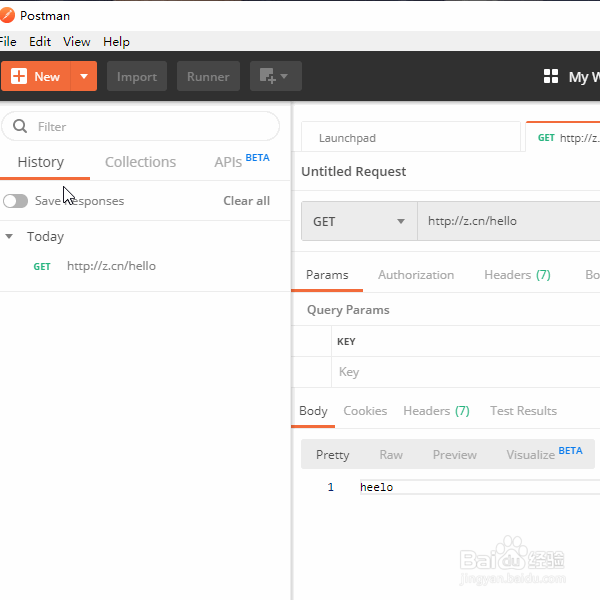Switch response view to Pretty
Image resolution: width=600 pixels, height=600 pixels.
click(333, 455)
